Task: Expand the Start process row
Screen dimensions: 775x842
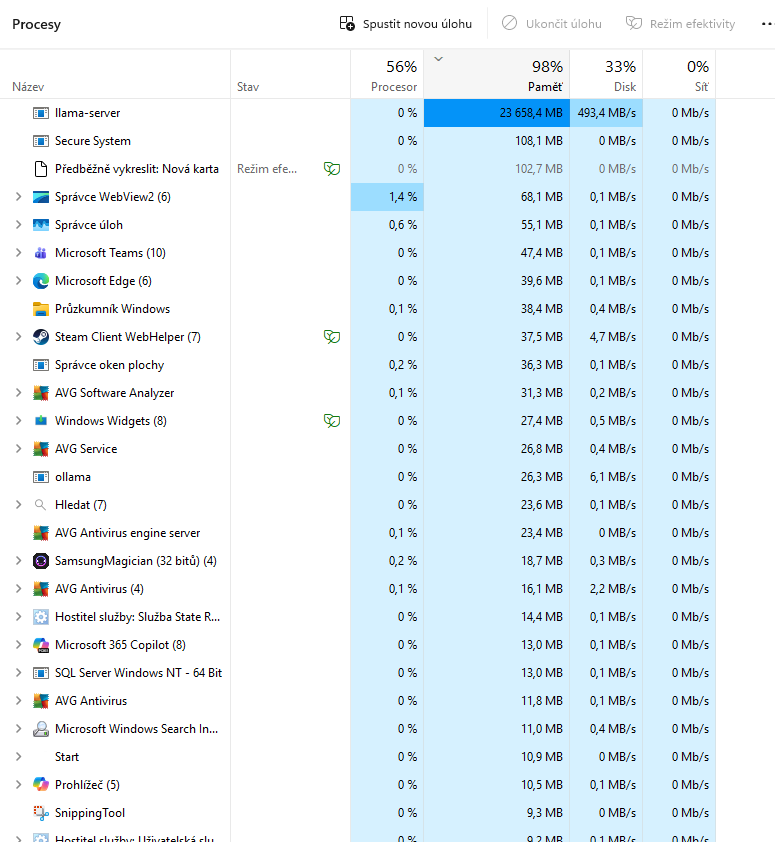Action: click(x=18, y=757)
